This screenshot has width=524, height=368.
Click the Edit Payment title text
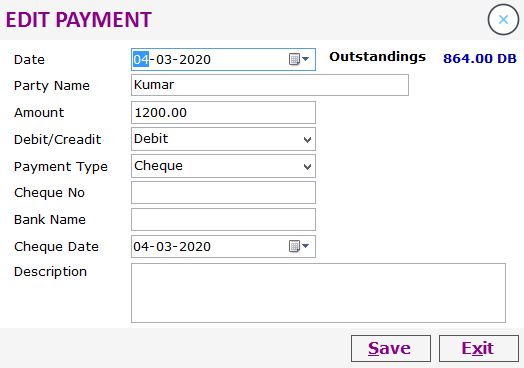(79, 20)
